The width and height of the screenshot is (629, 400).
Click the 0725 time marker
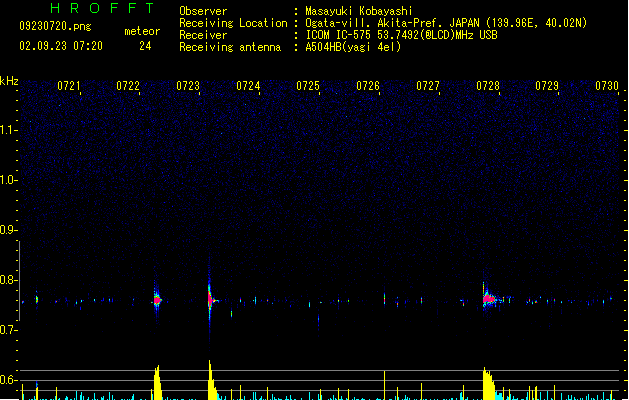click(x=308, y=86)
